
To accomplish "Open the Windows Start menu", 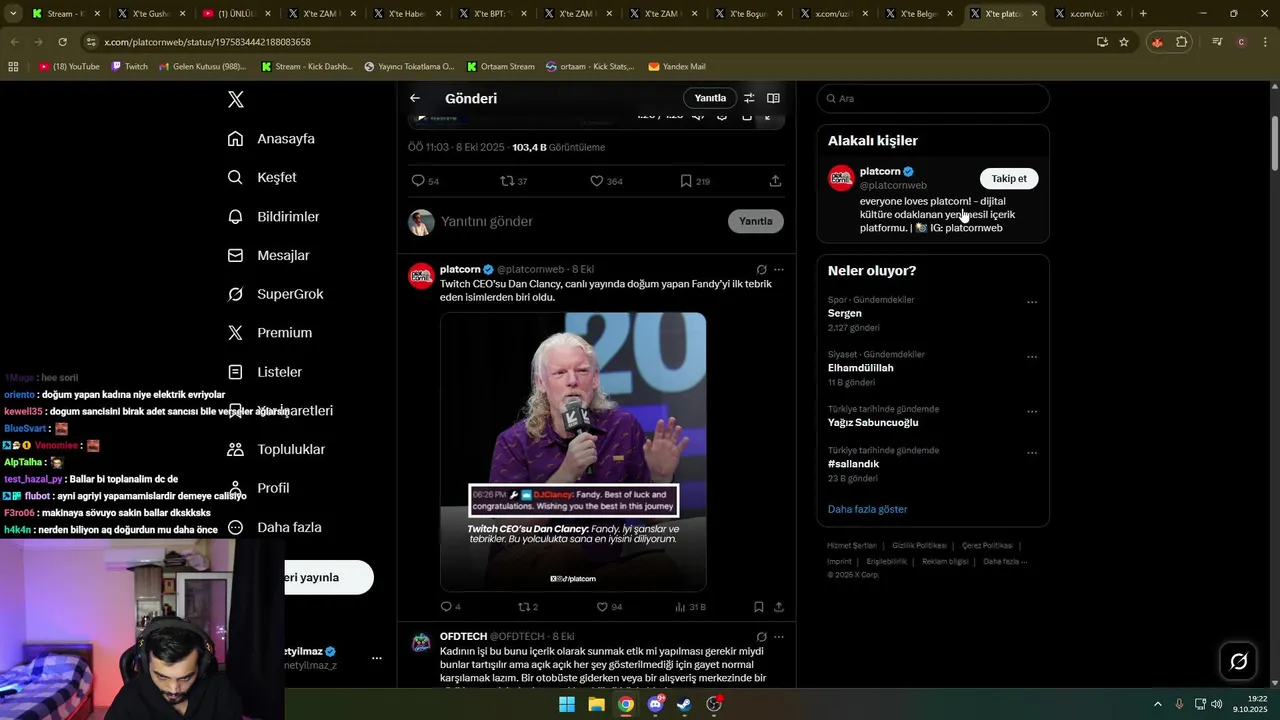I will (567, 704).
